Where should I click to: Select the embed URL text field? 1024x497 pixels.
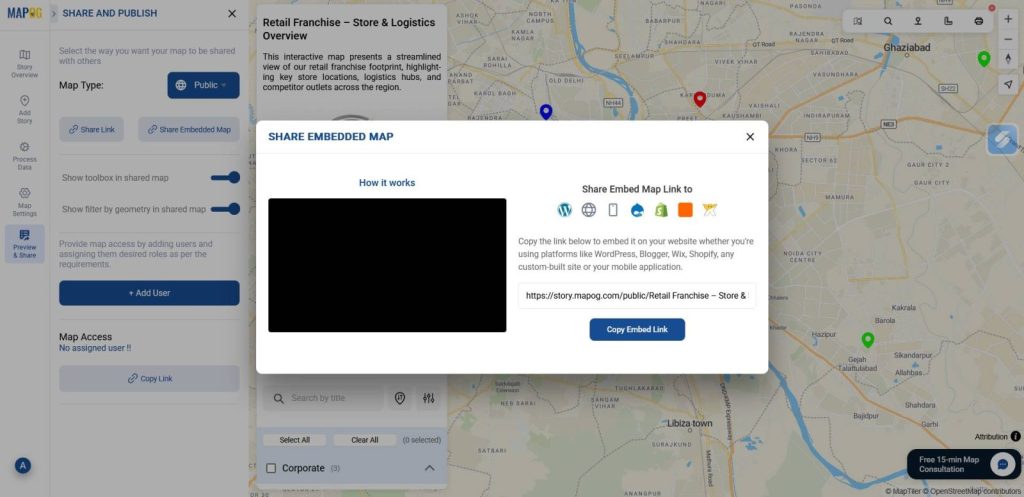coord(637,295)
